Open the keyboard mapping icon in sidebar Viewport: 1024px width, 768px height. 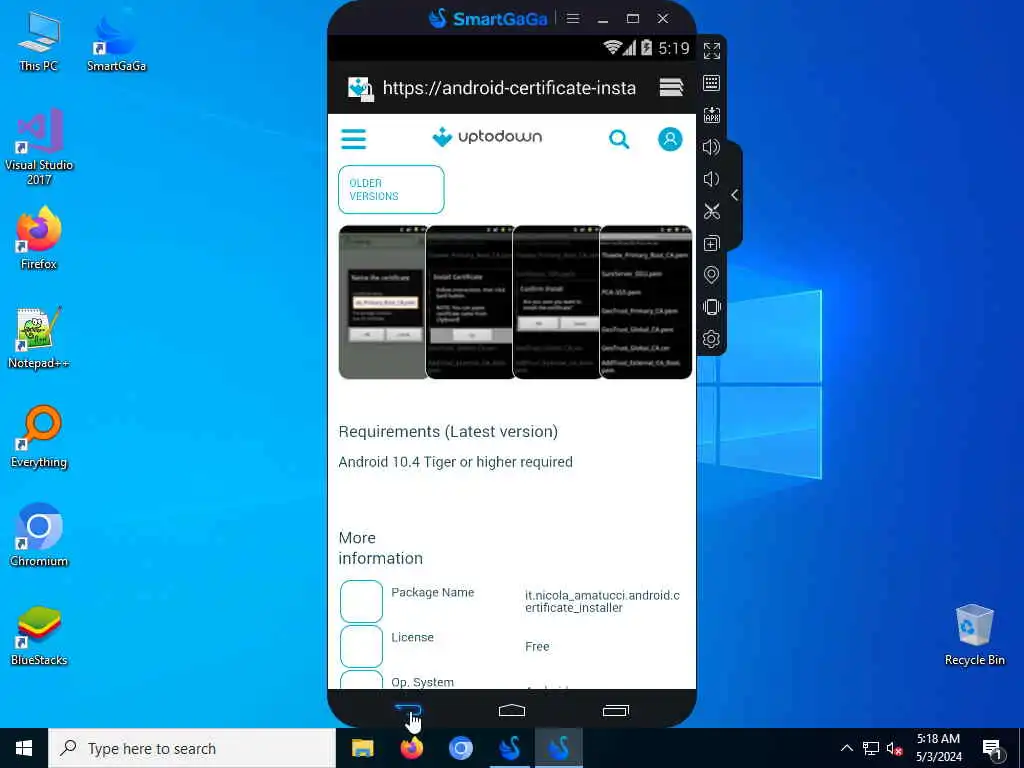(712, 83)
